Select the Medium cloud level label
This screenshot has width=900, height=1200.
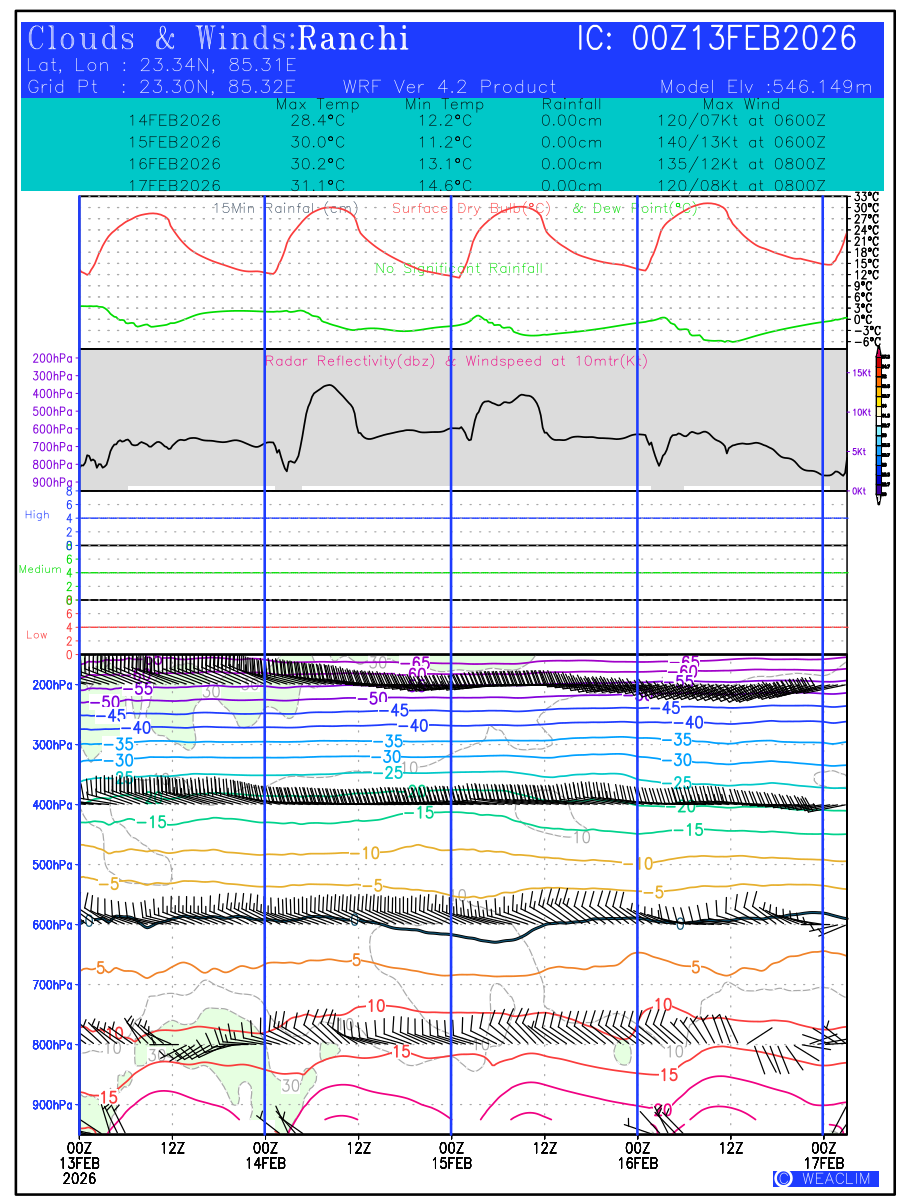pyautogui.click(x=40, y=570)
